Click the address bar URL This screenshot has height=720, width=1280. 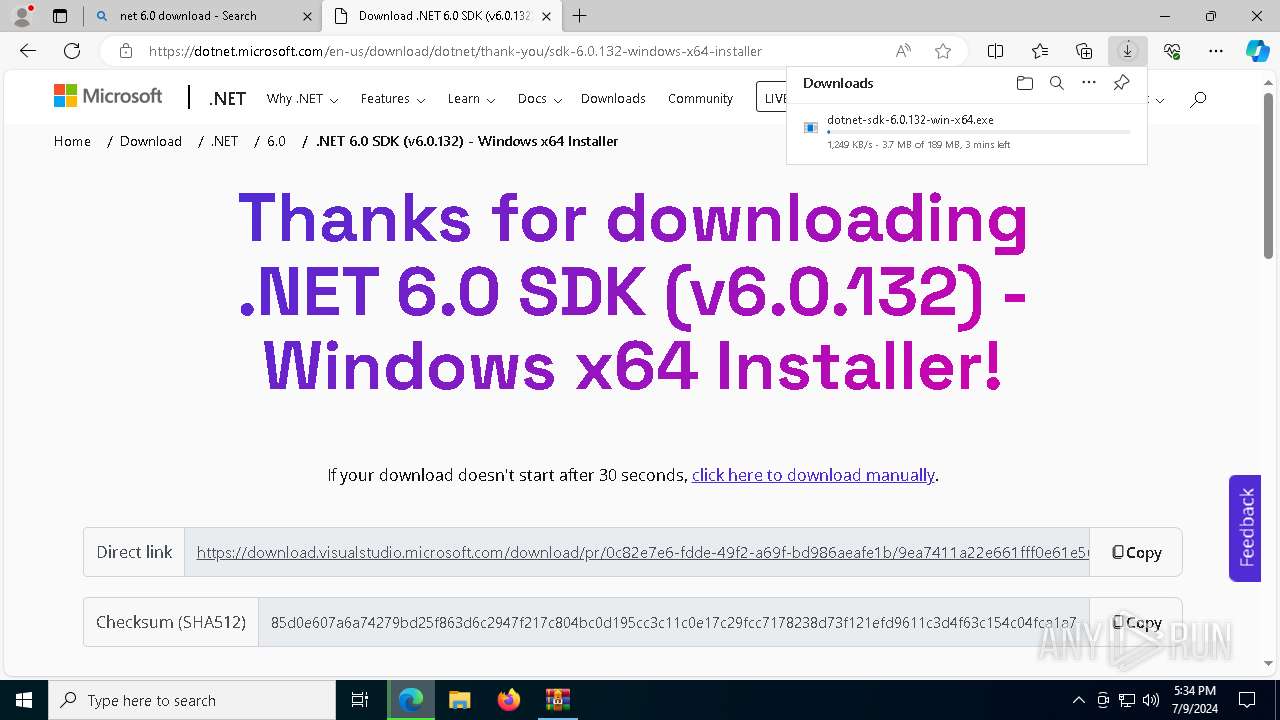(x=455, y=51)
